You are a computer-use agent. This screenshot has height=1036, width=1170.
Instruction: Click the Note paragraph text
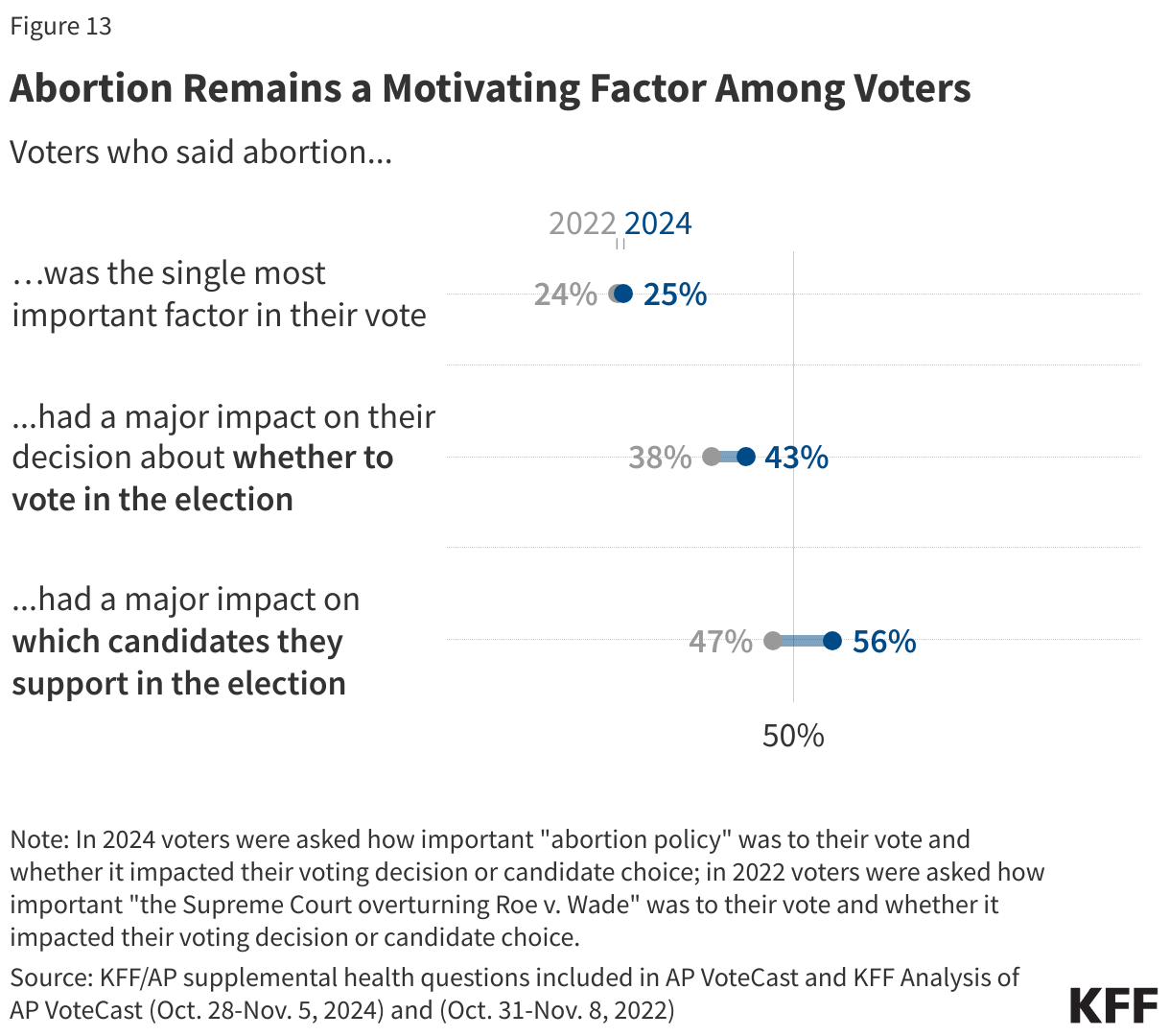click(527, 888)
